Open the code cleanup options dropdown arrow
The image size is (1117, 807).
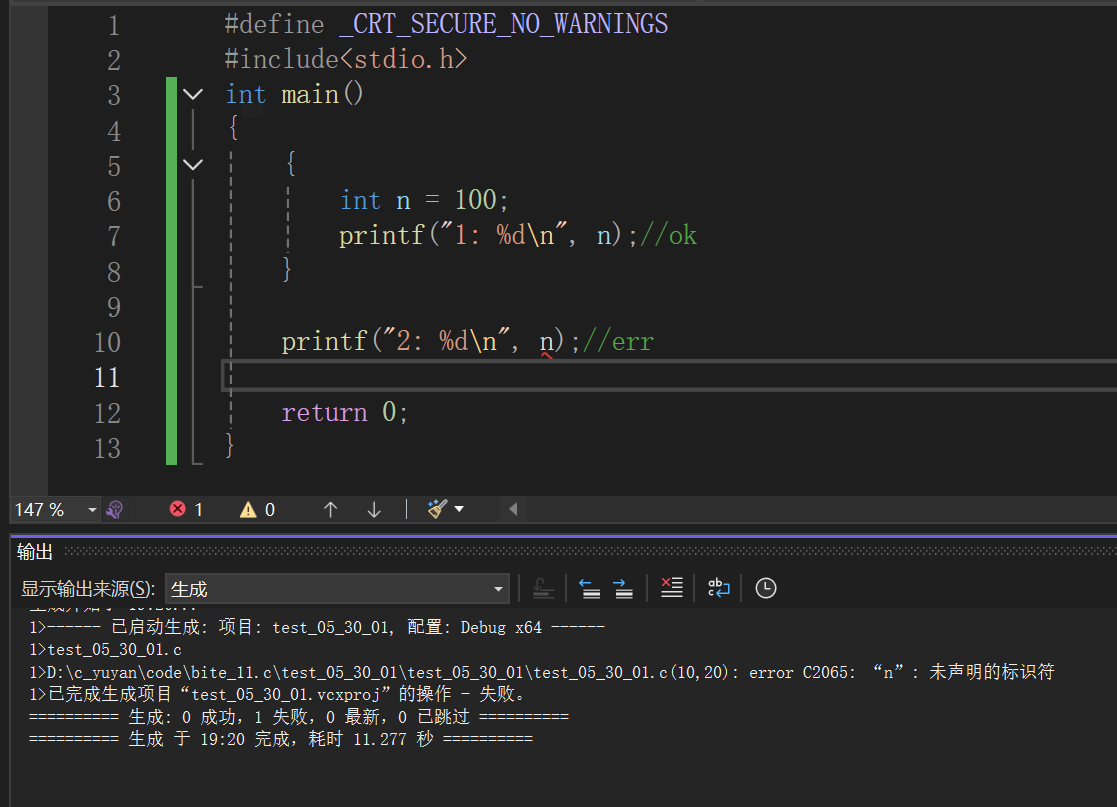click(x=459, y=509)
